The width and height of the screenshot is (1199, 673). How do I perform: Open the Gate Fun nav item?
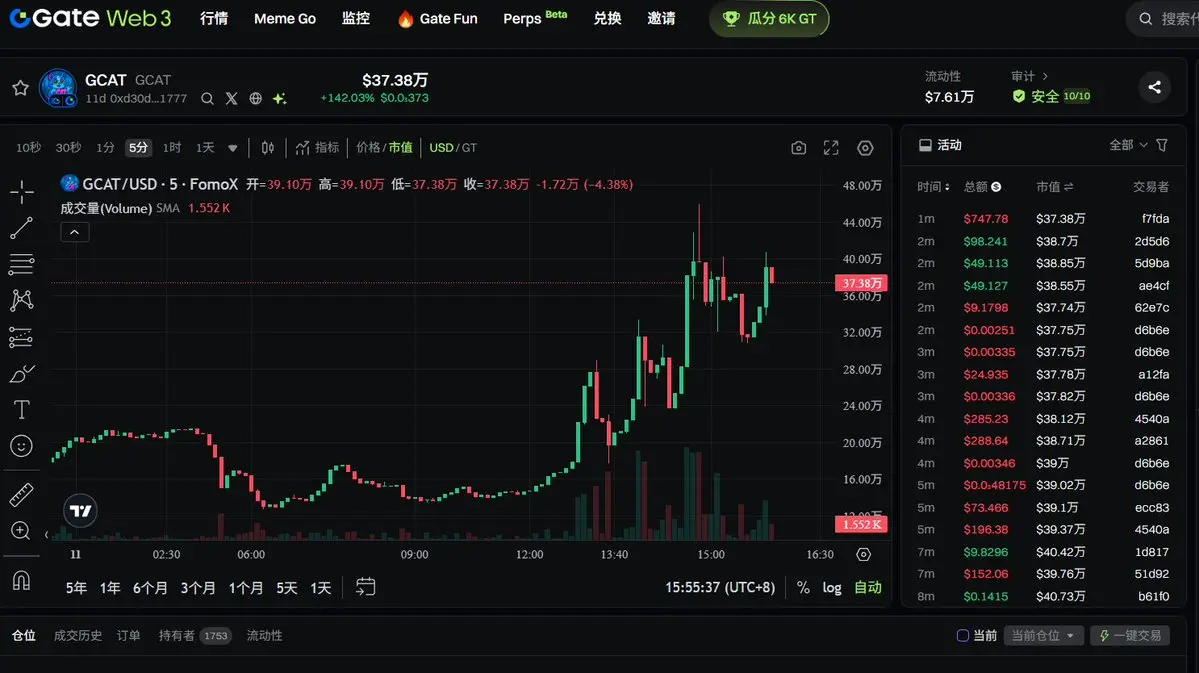point(438,18)
